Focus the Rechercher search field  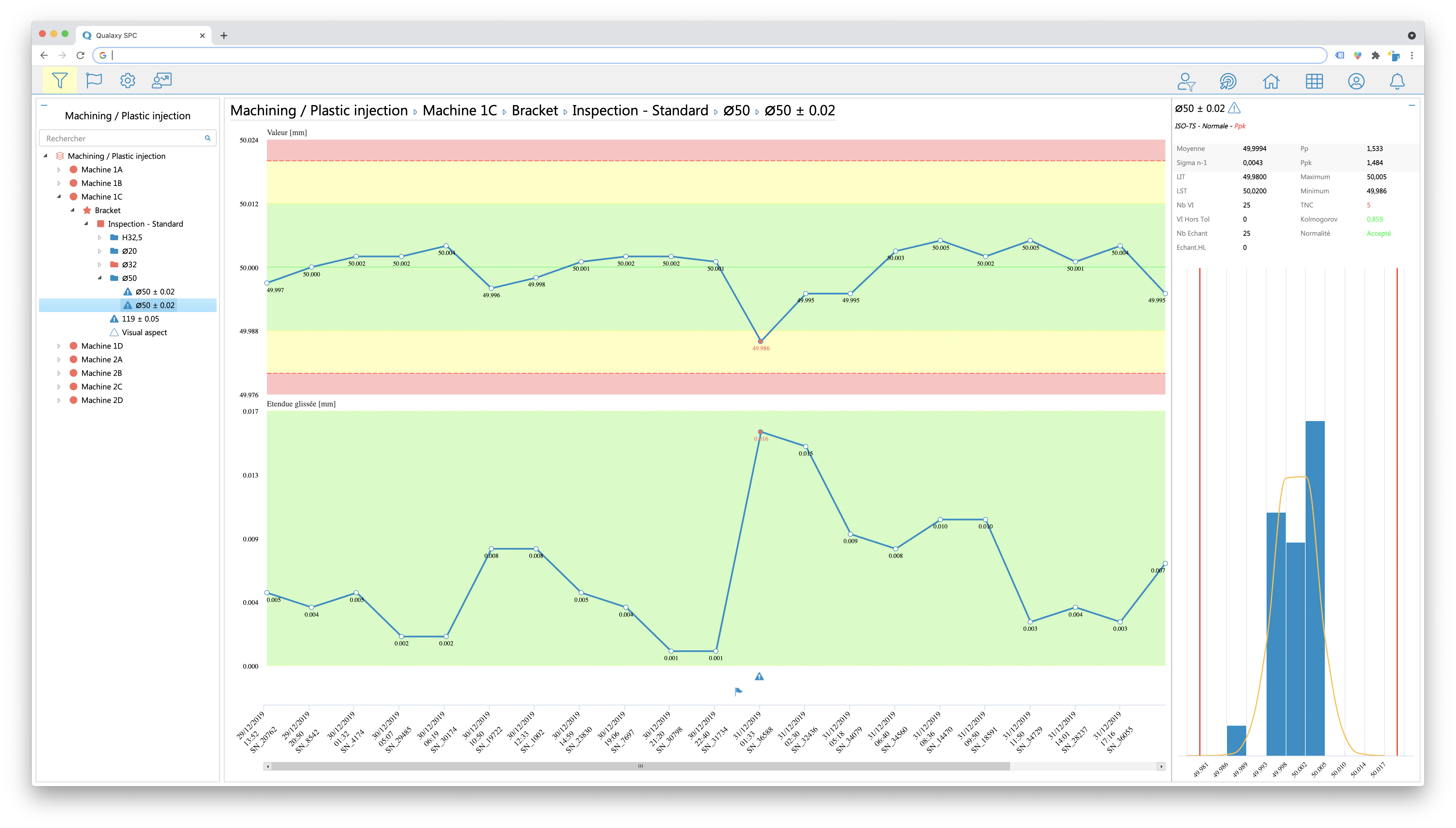tap(128, 138)
